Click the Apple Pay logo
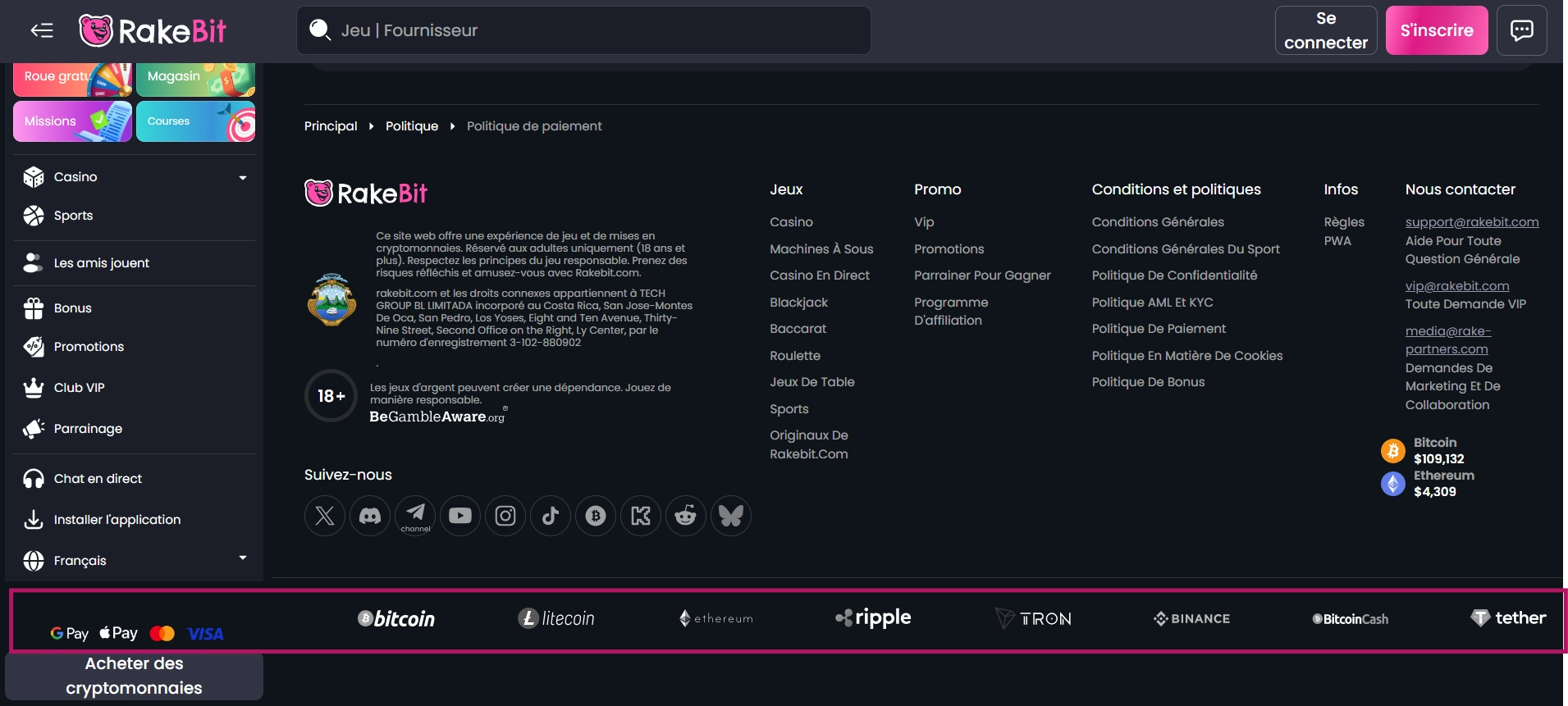This screenshot has height=706, width=1568. pos(119,632)
